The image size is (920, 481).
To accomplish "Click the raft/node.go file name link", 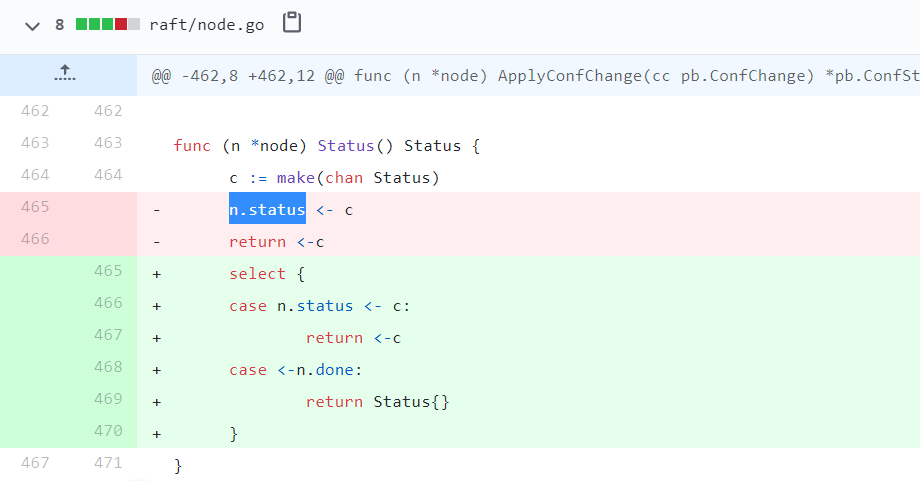I will tap(207, 24).
